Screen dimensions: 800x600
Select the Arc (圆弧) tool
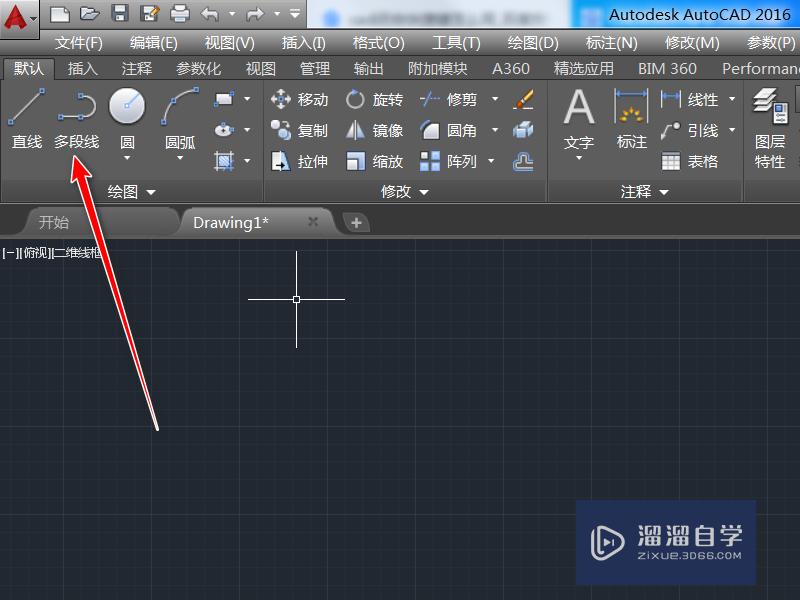pos(180,118)
